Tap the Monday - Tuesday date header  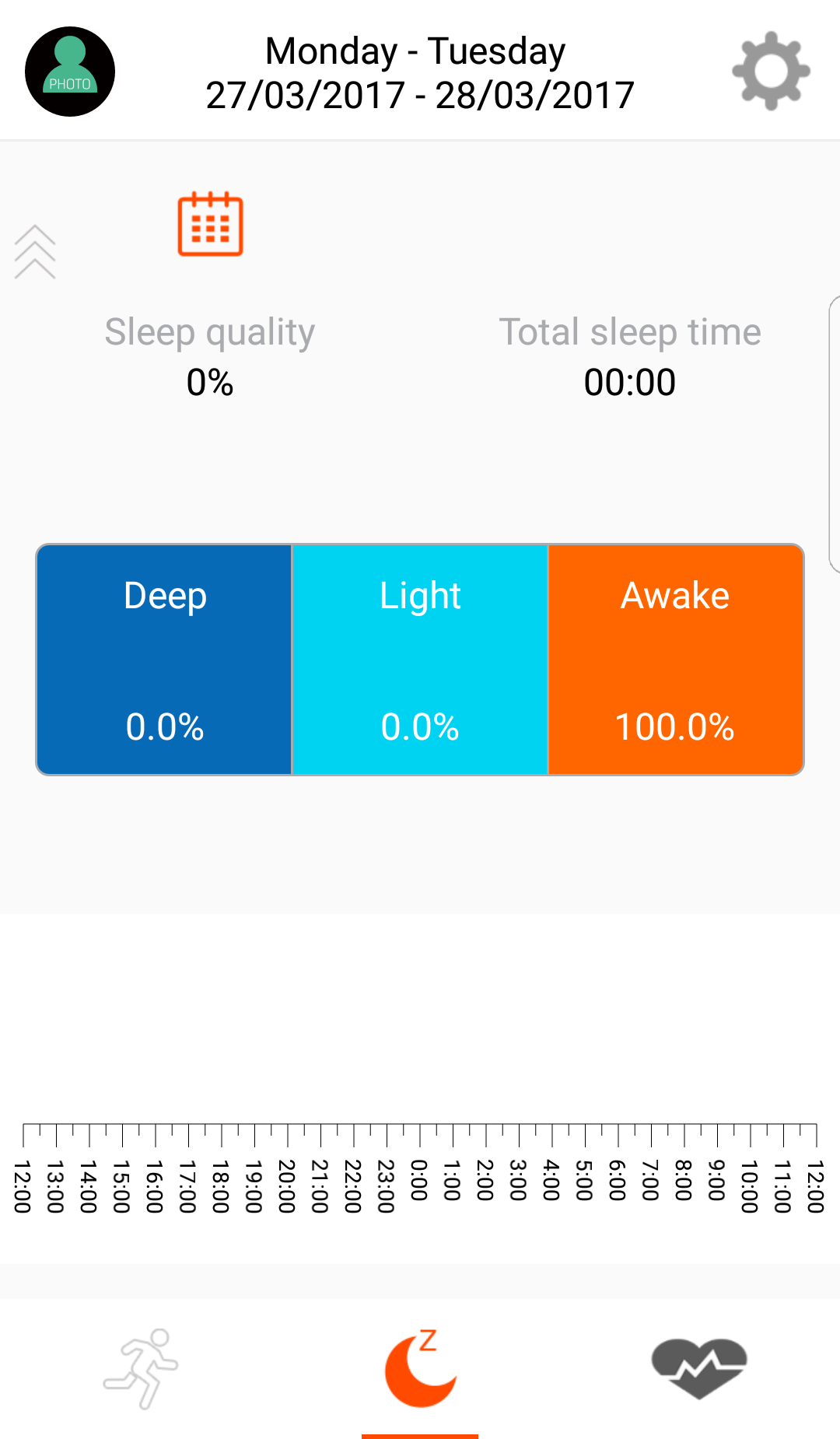(x=415, y=51)
